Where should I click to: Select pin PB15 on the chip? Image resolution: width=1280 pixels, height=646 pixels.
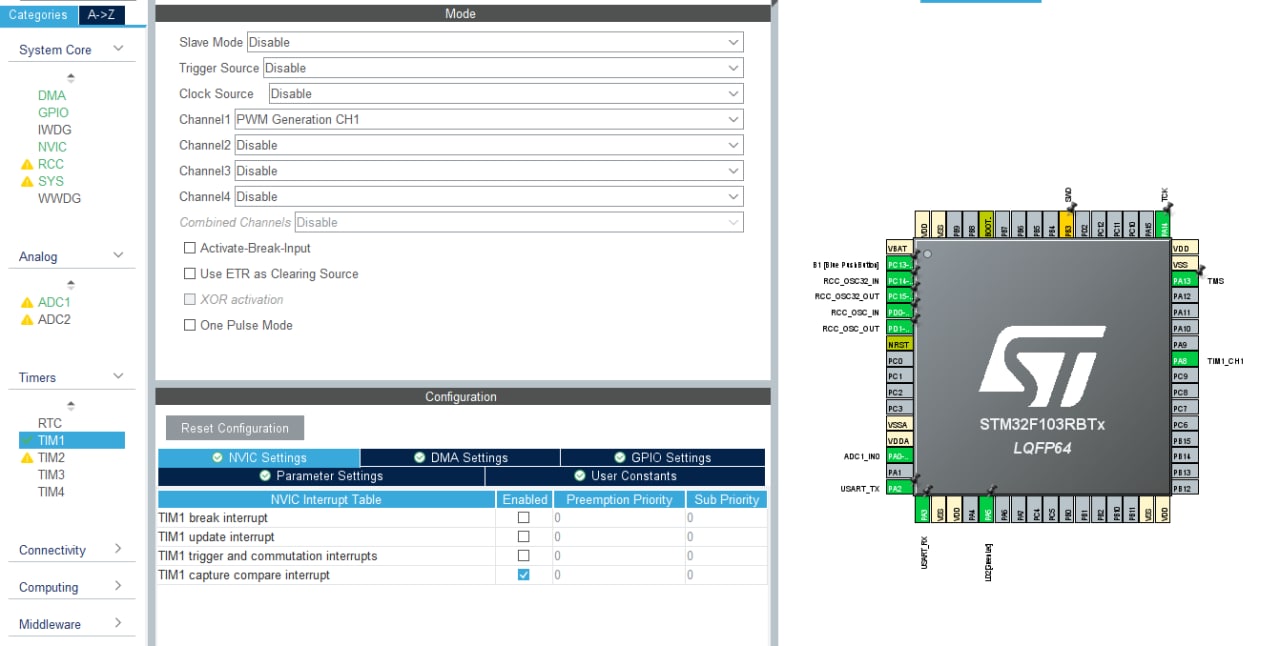[1184, 440]
